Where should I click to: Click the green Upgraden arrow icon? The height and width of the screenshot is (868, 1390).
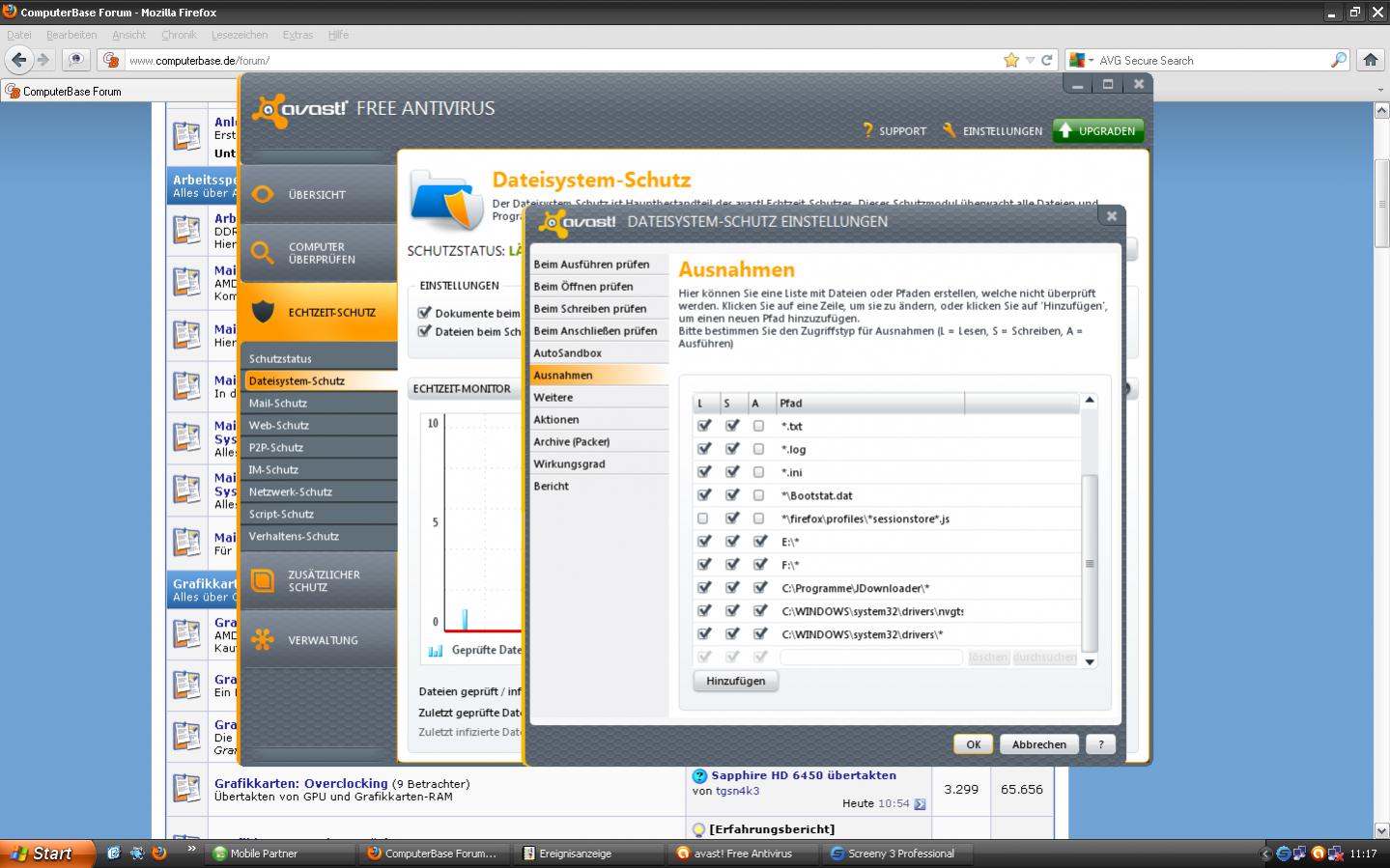point(1065,130)
